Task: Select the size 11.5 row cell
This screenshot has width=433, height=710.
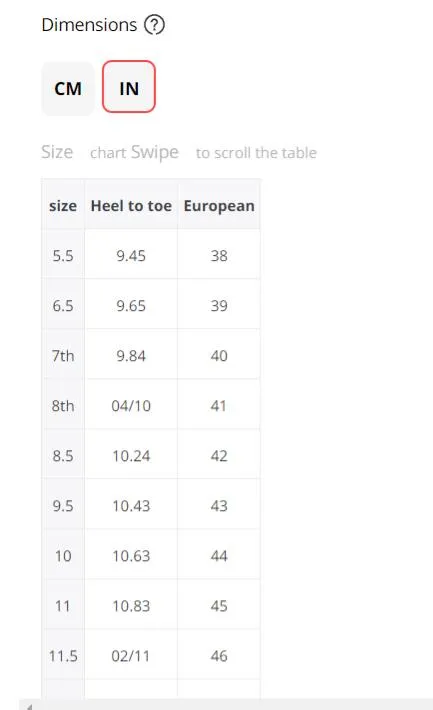Action: 63,656
